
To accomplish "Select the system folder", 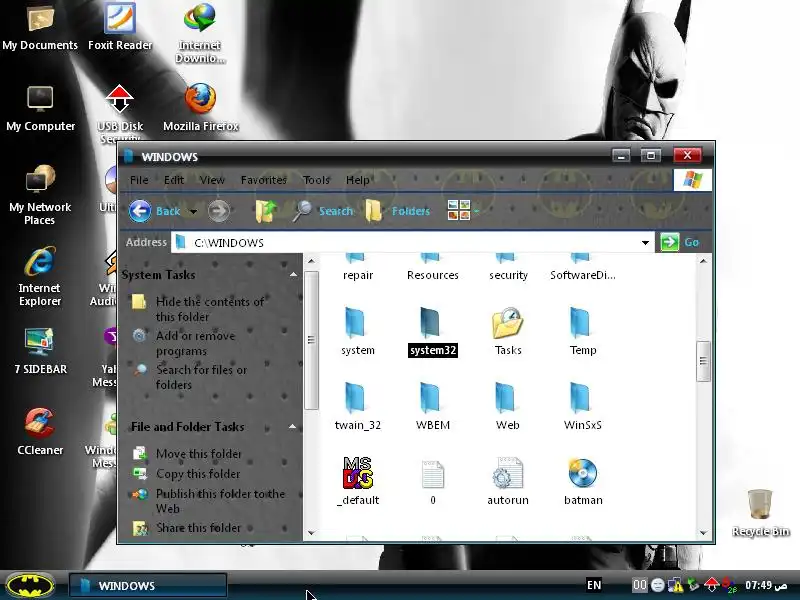I will click(358, 331).
